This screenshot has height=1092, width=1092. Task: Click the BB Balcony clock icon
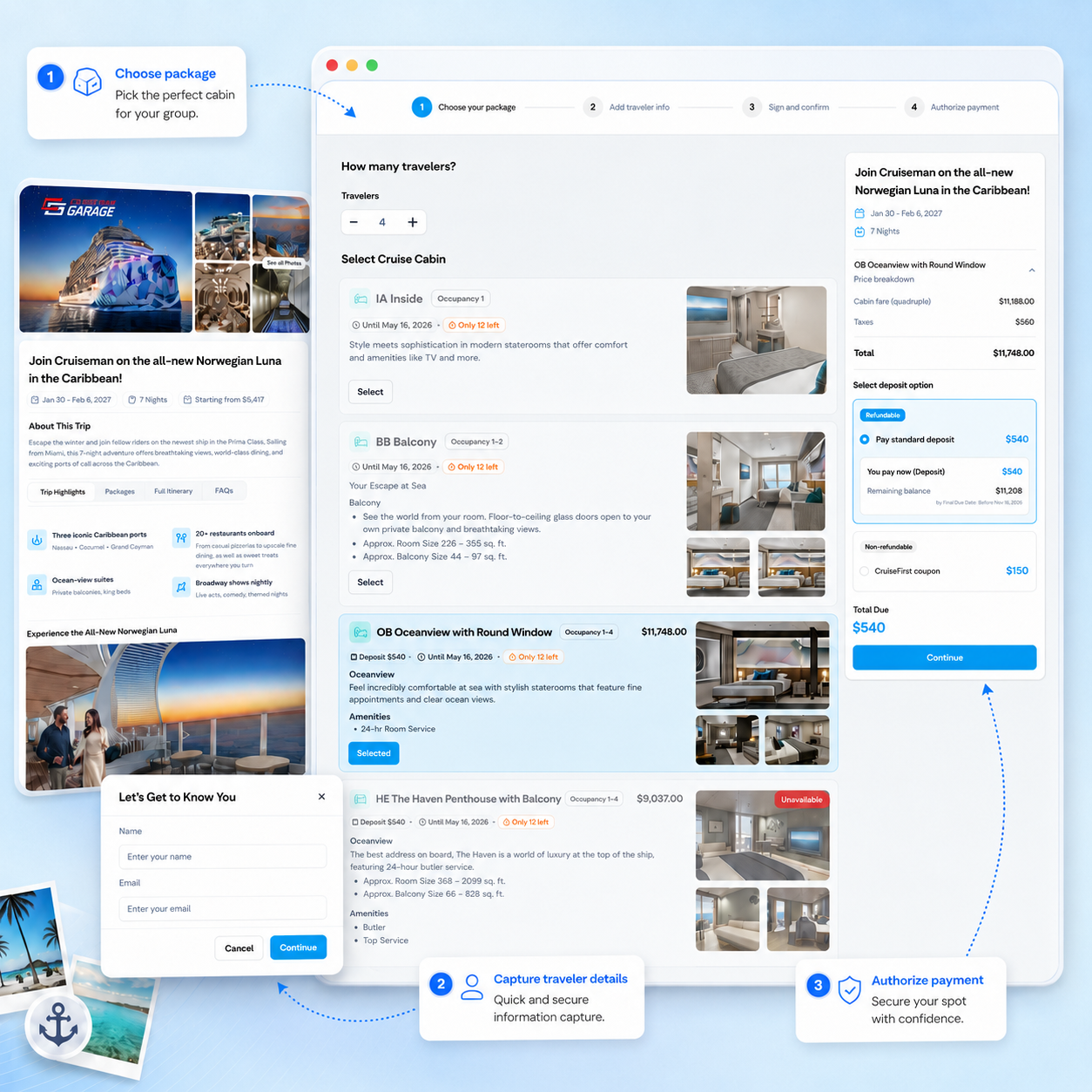tap(355, 468)
